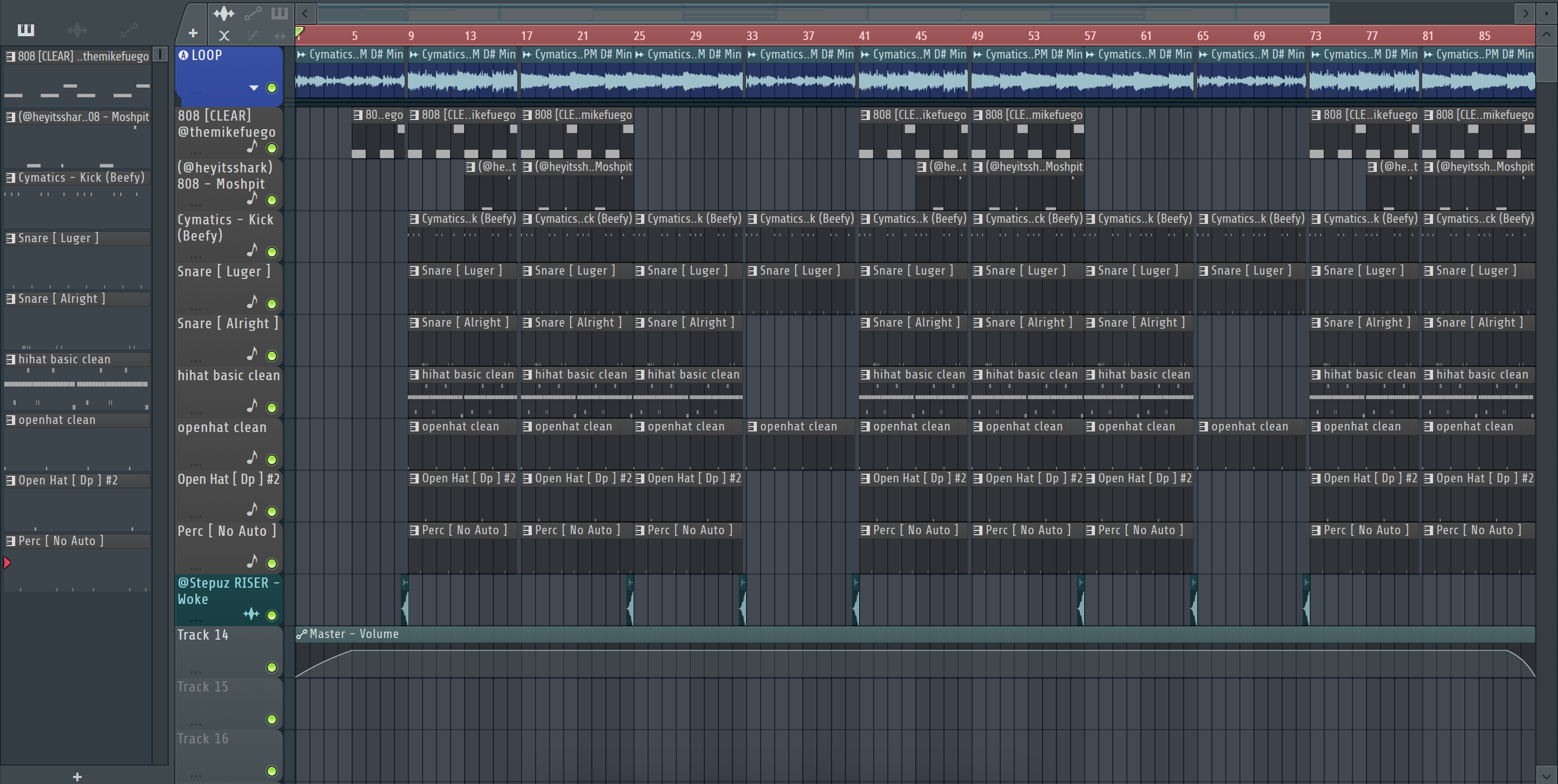1558x784 pixels.
Task: Click bar 33 on the timeline ruler
Action: click(752, 36)
